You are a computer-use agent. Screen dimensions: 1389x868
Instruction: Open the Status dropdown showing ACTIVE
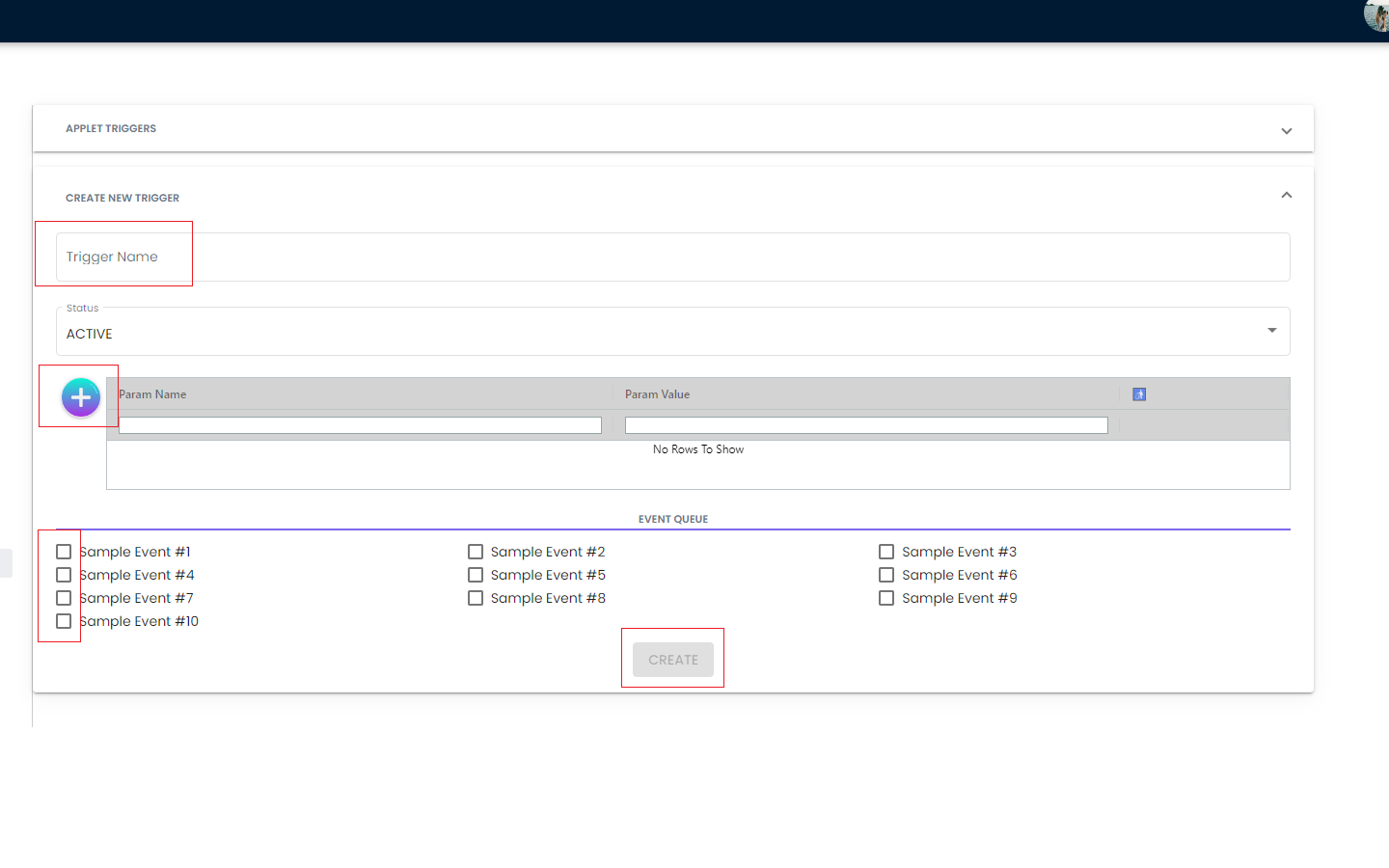[x=673, y=332]
